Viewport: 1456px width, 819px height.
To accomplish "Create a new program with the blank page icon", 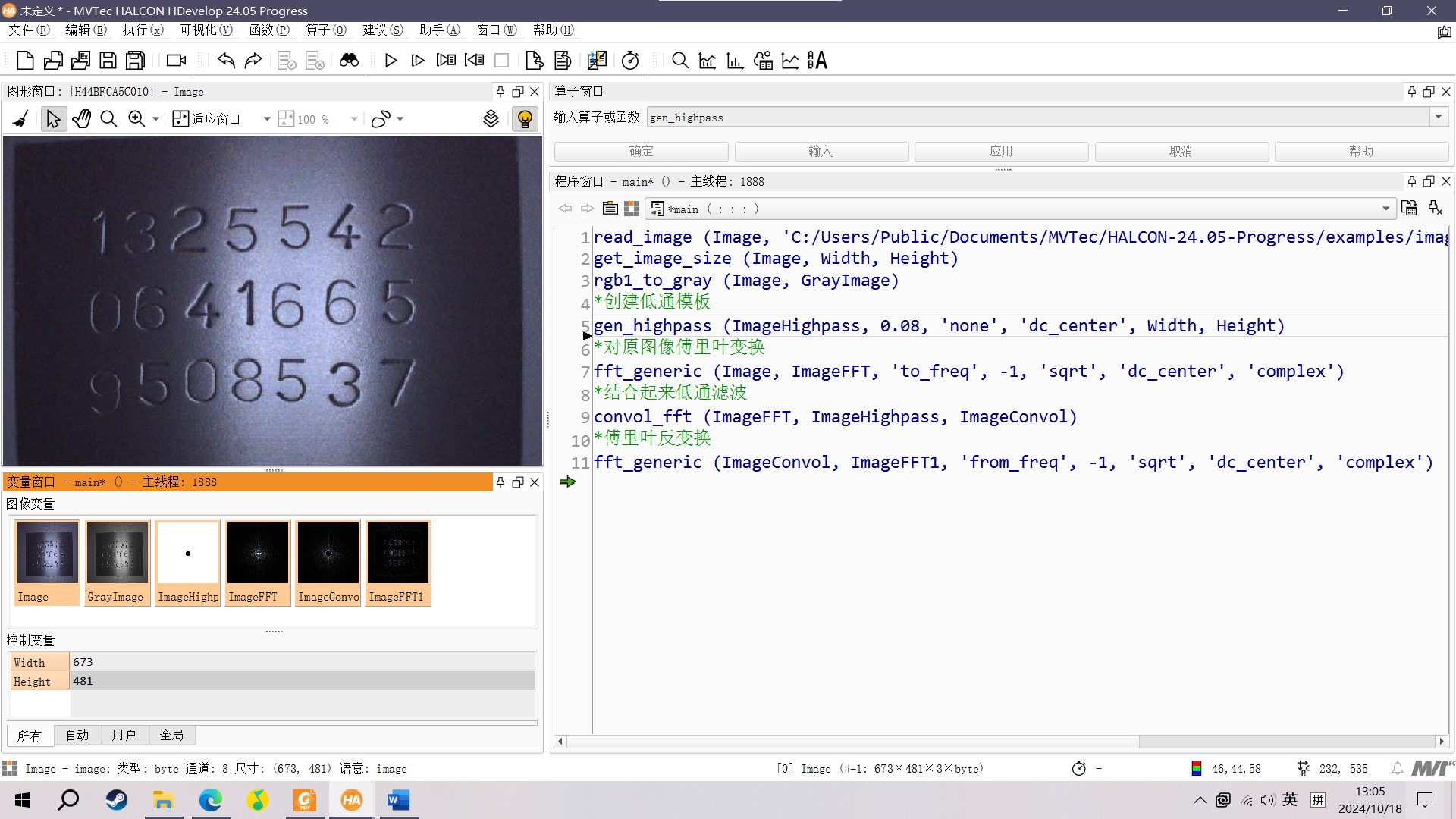I will pyautogui.click(x=25, y=61).
